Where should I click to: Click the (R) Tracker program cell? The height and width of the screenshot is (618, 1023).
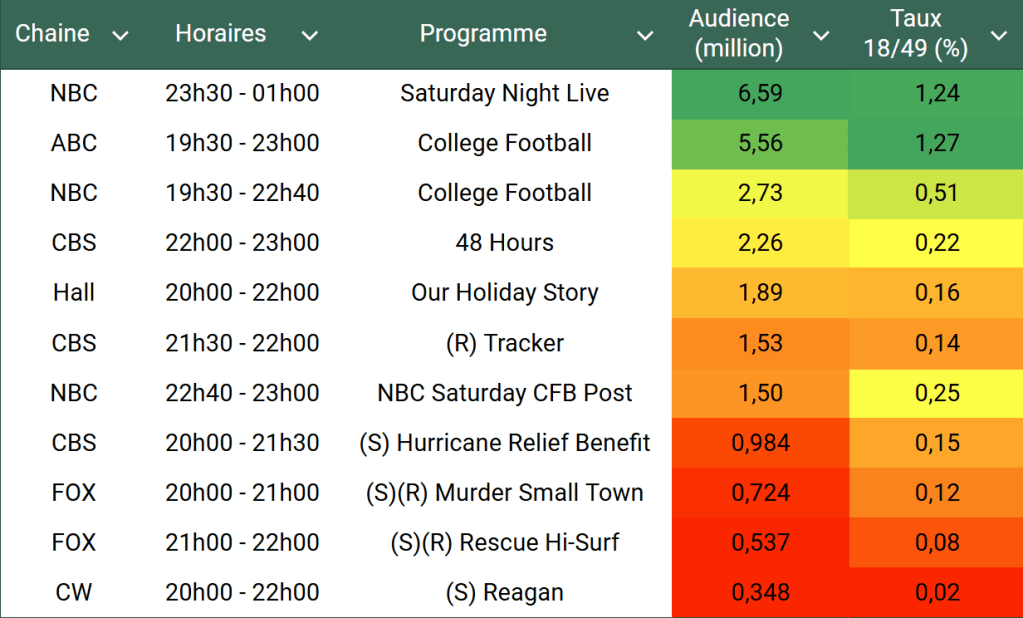(x=504, y=343)
